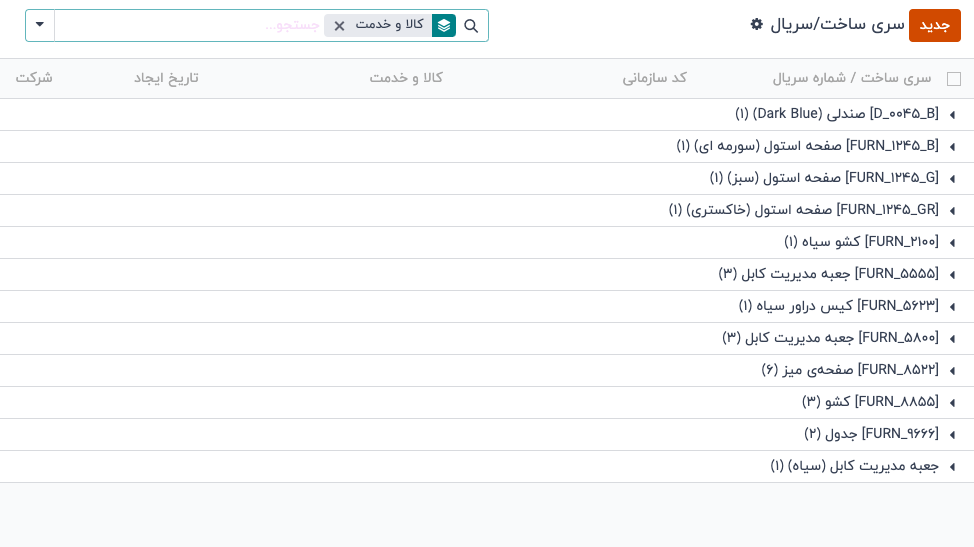
Task: Click the search magnifier icon
Action: [471, 26]
